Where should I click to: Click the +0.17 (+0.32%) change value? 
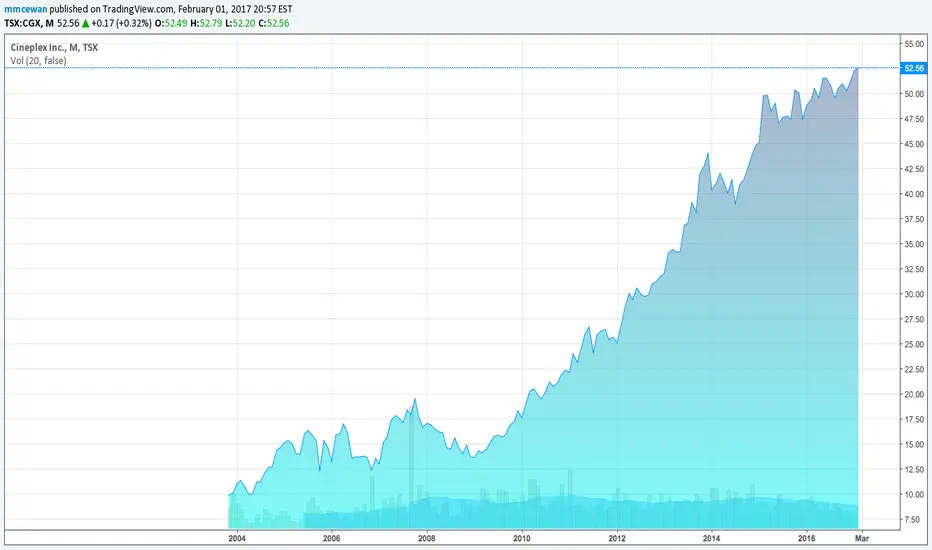121,23
